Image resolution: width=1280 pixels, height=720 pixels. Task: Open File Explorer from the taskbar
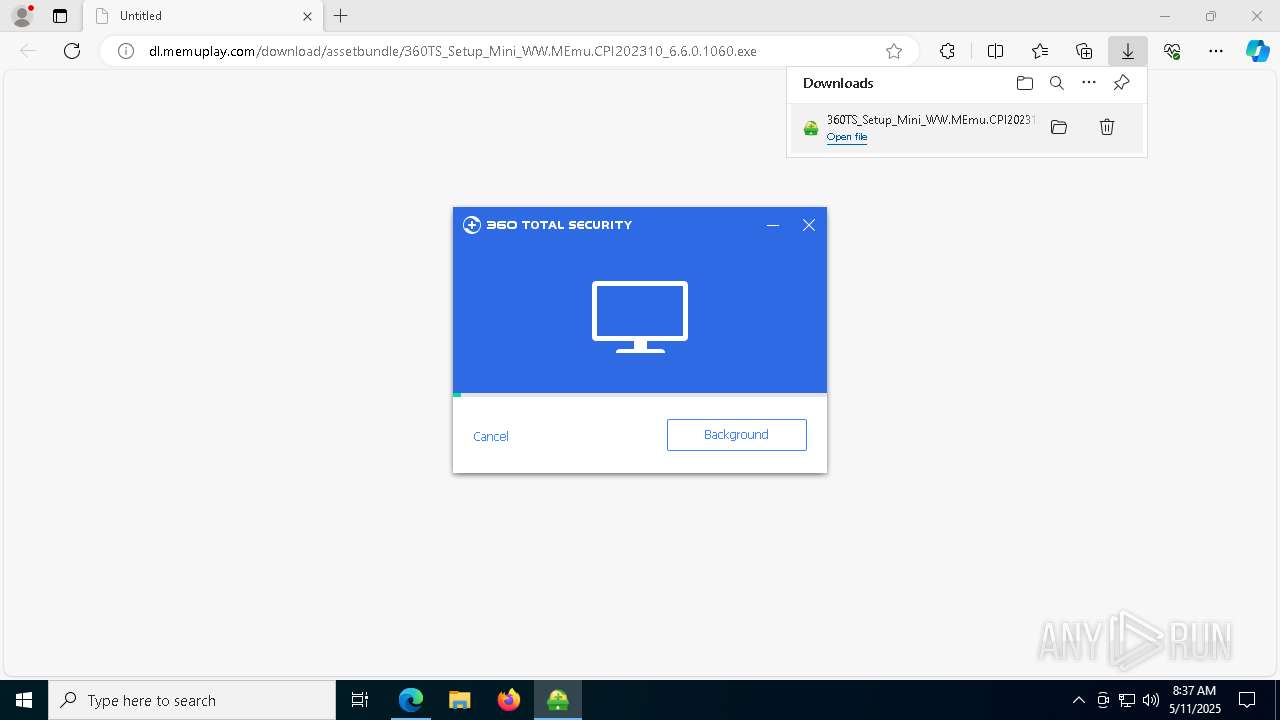(x=460, y=700)
